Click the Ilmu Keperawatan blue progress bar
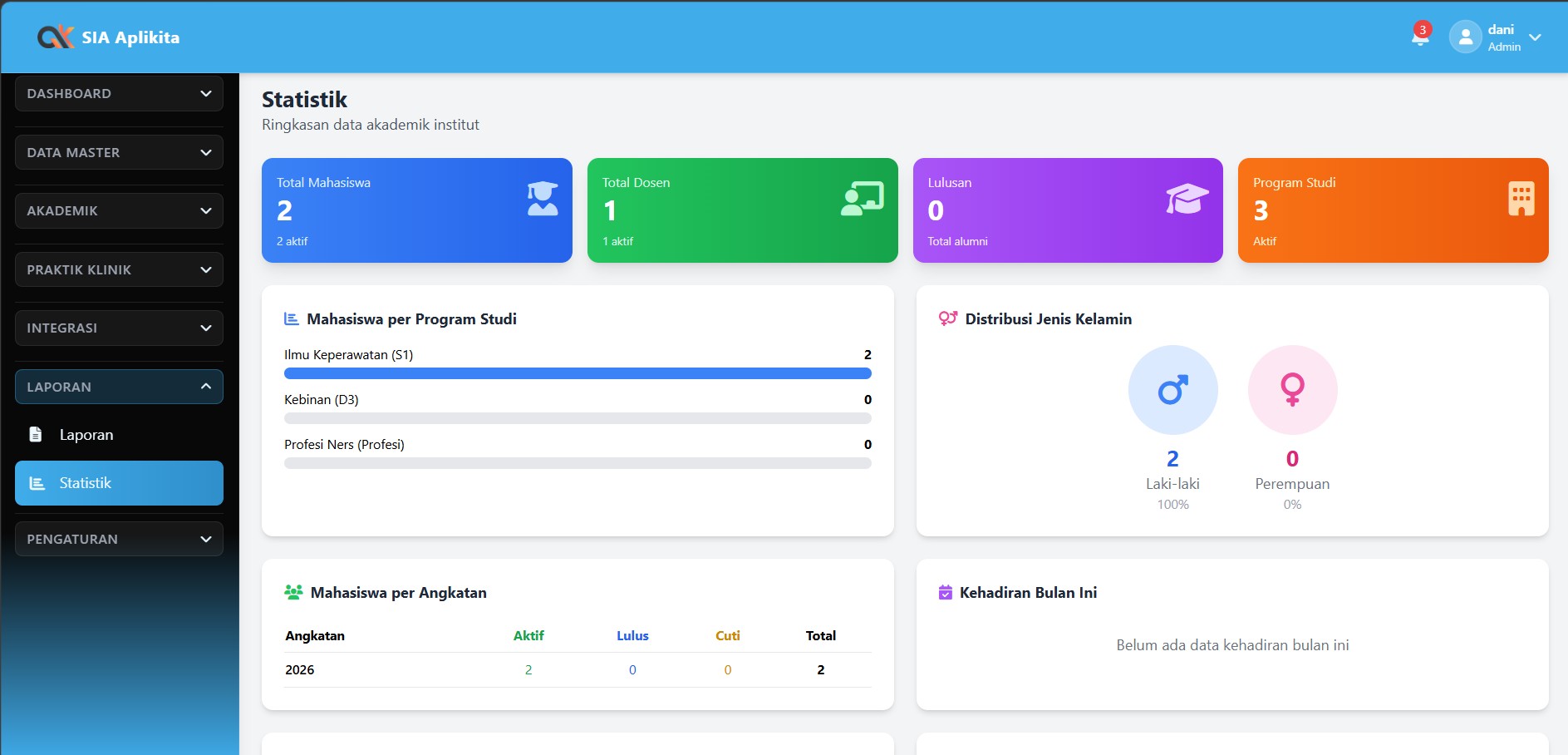This screenshot has height=755, width=1568. click(x=578, y=374)
